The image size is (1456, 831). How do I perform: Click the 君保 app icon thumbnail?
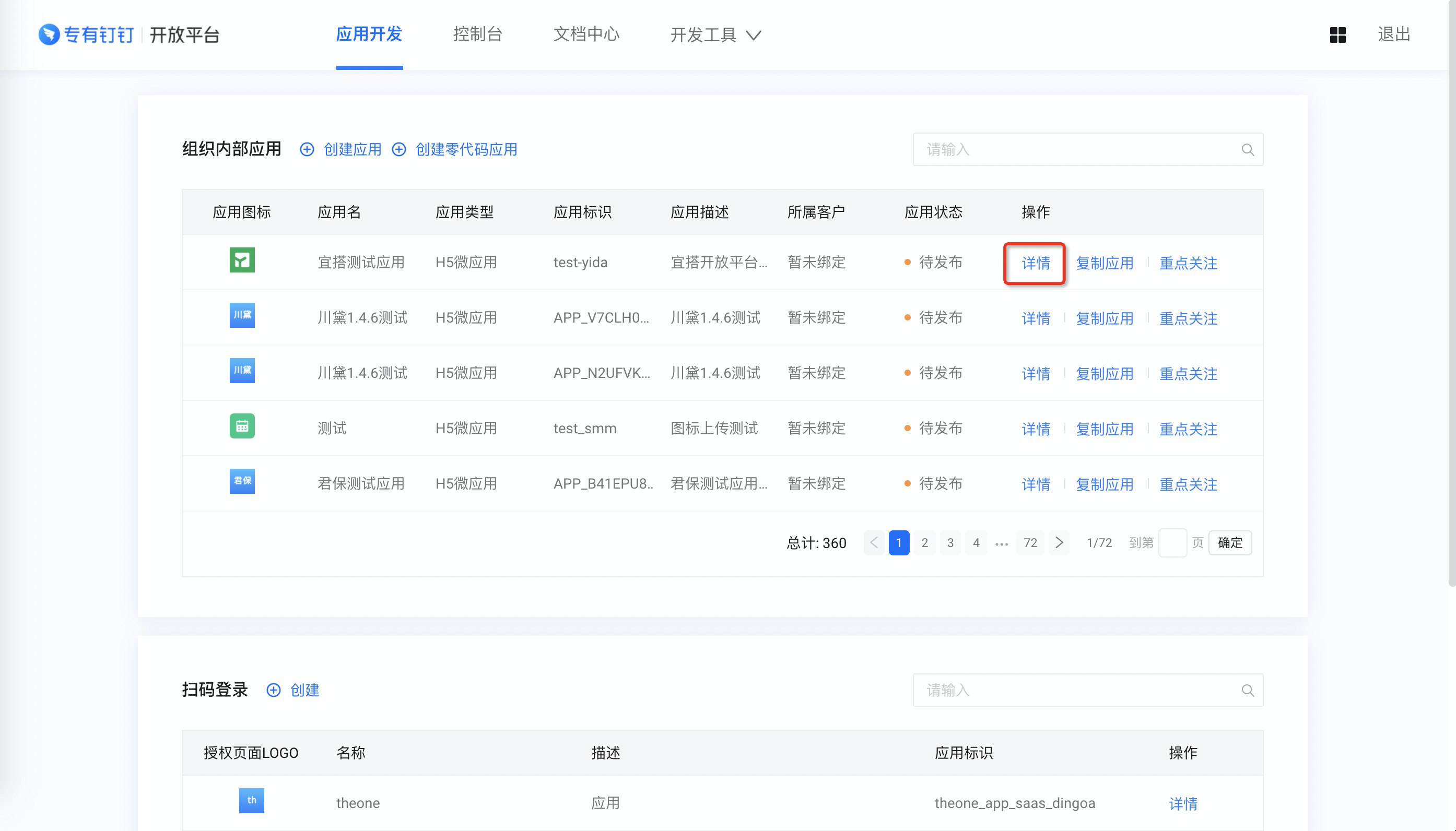click(242, 481)
